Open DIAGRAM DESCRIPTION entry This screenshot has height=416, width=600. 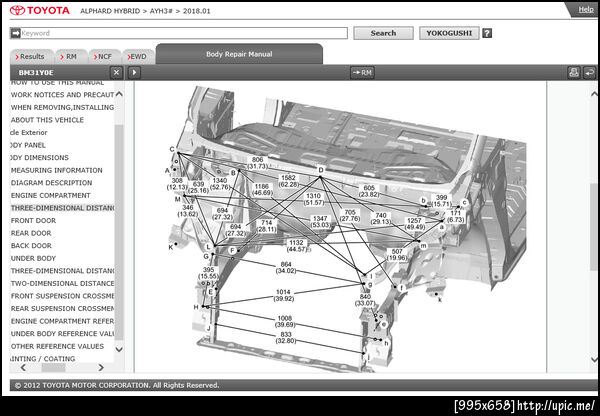(51, 183)
